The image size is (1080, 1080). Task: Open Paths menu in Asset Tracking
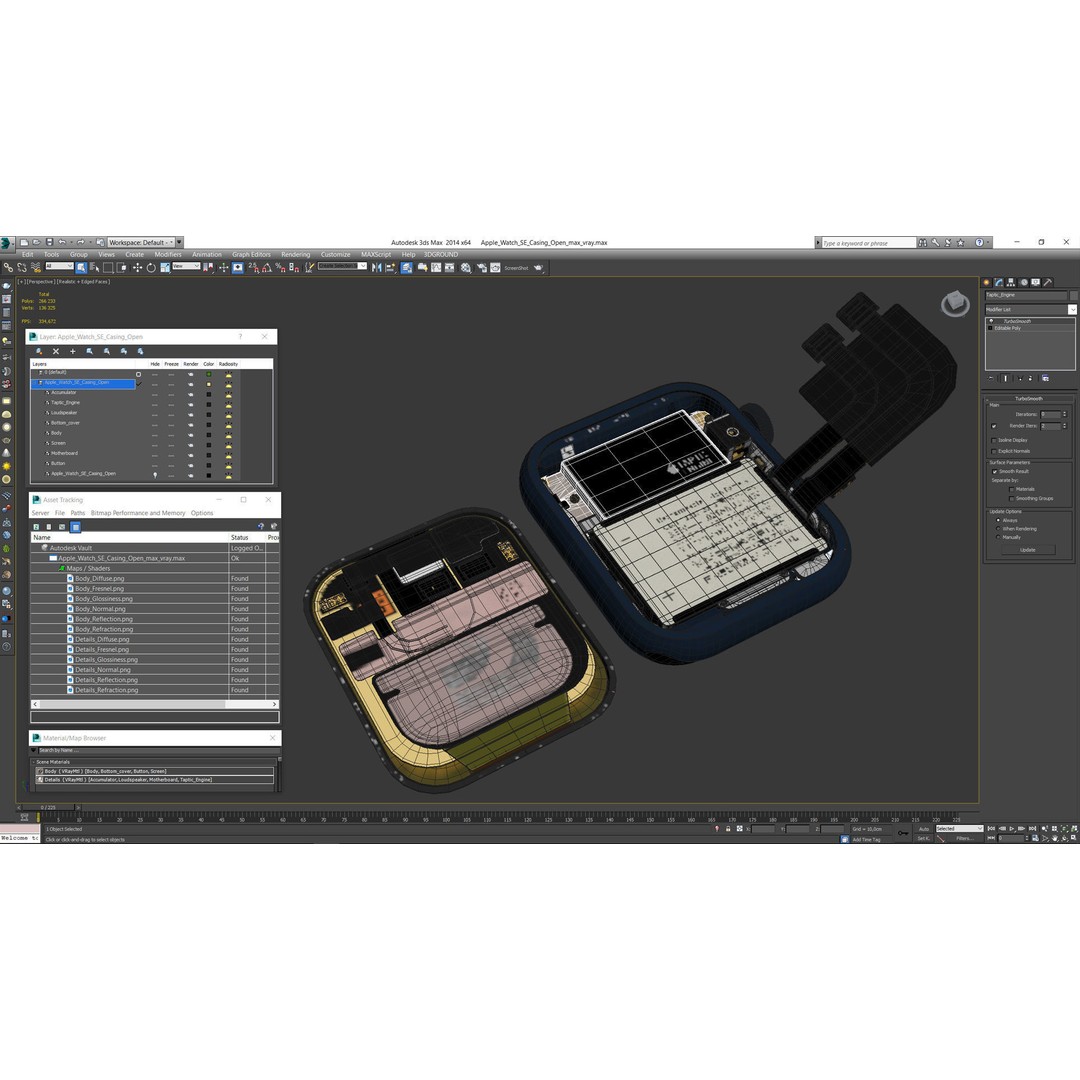tap(77, 513)
